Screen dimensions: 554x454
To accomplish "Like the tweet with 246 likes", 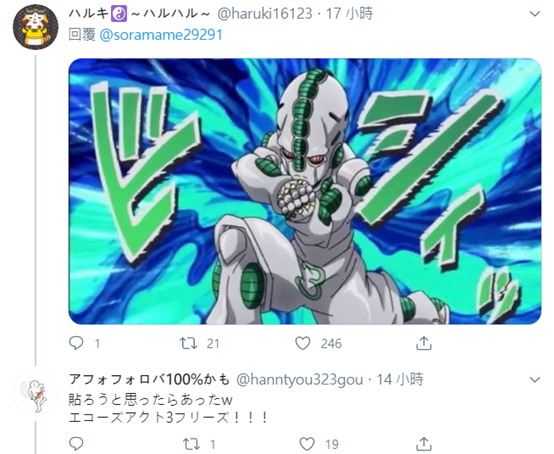I will 303,343.
